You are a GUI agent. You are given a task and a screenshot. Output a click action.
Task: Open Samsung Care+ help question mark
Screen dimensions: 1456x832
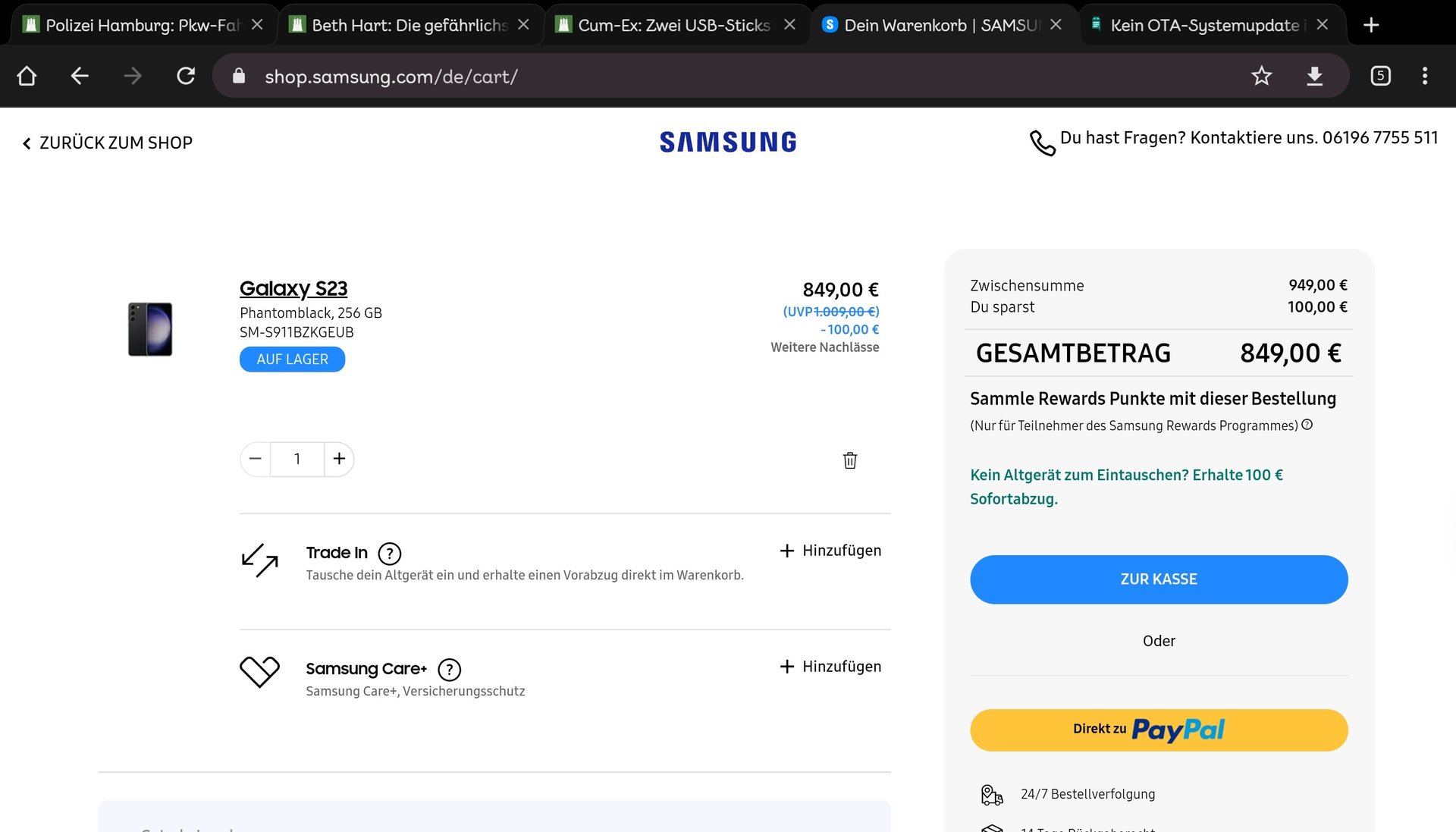pos(449,670)
